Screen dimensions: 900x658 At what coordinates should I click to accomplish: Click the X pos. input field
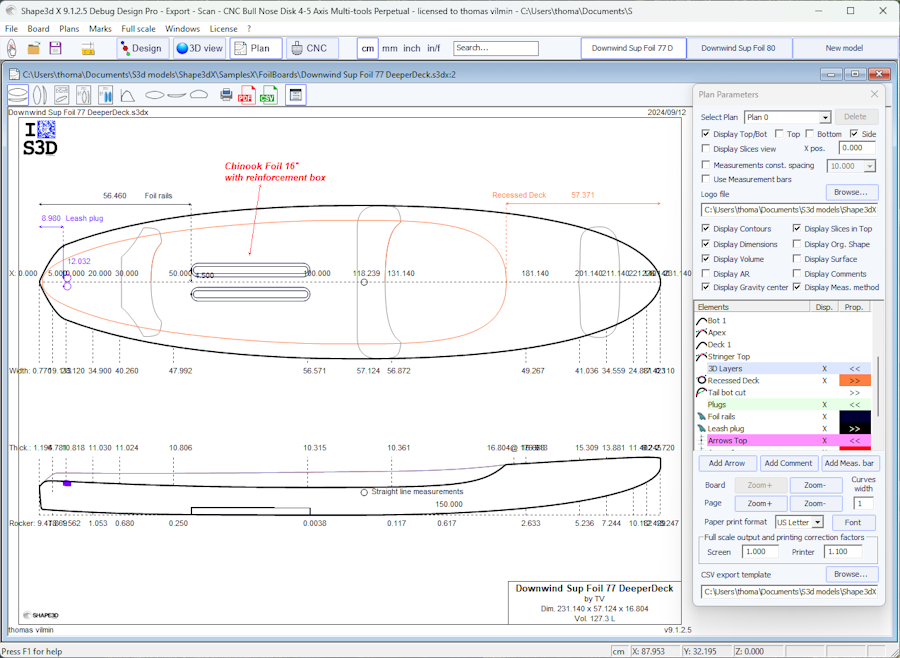(x=857, y=148)
